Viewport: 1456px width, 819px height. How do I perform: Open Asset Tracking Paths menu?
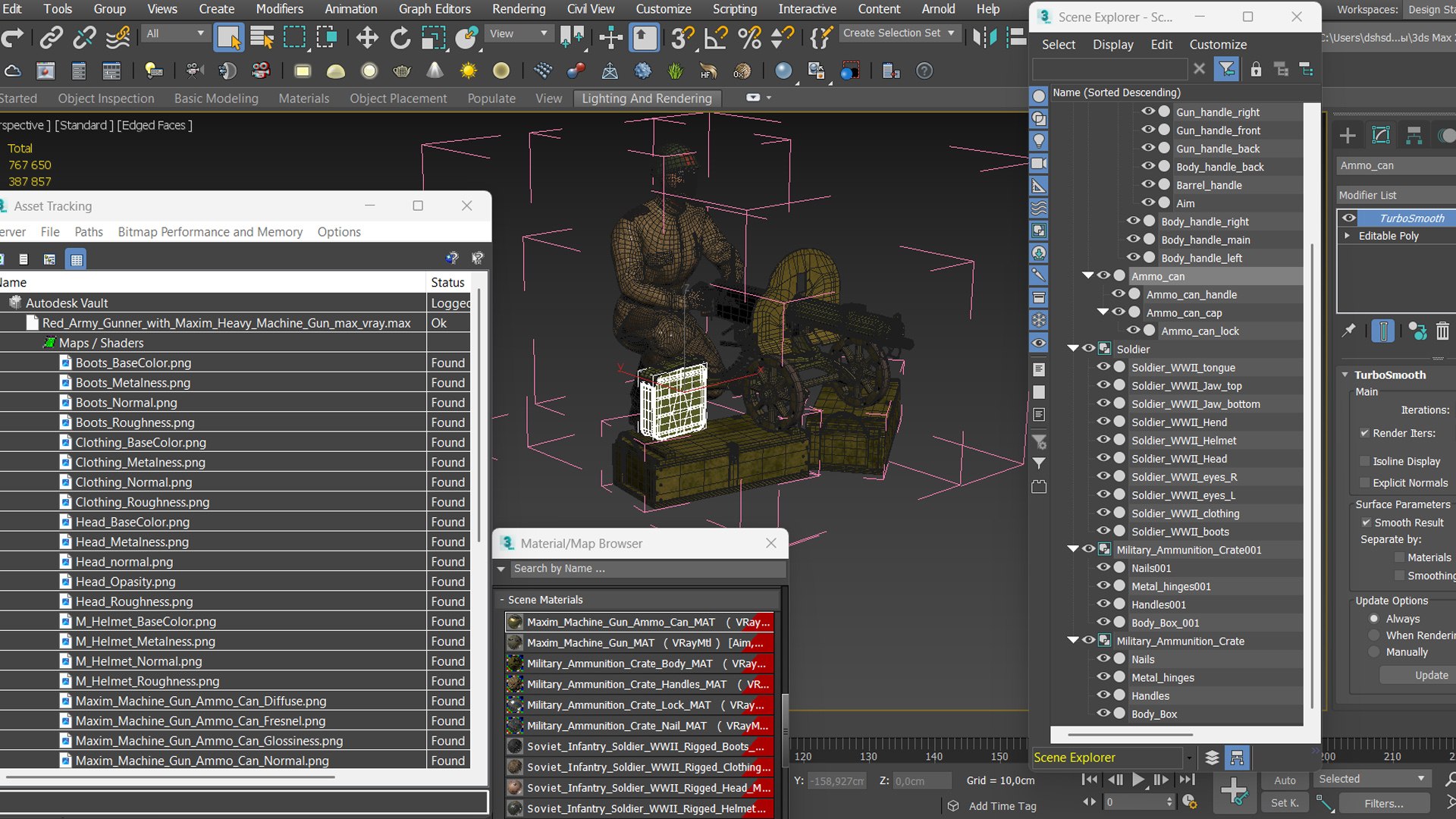point(89,232)
